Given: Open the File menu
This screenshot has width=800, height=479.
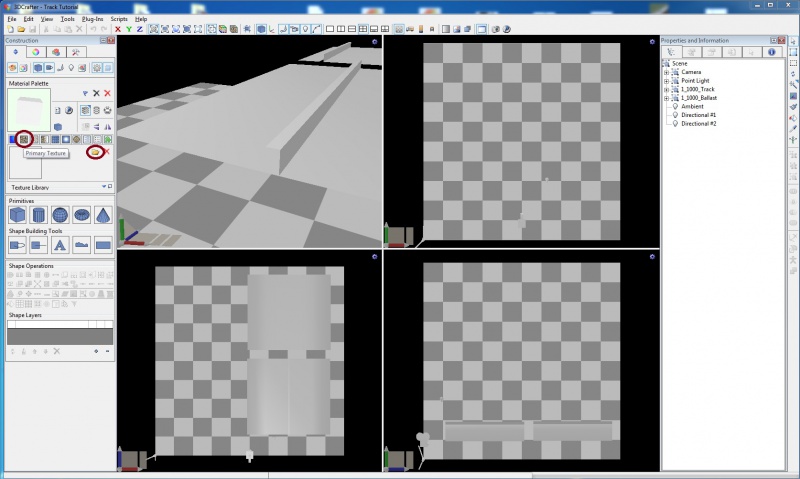Looking at the screenshot, I should point(12,19).
